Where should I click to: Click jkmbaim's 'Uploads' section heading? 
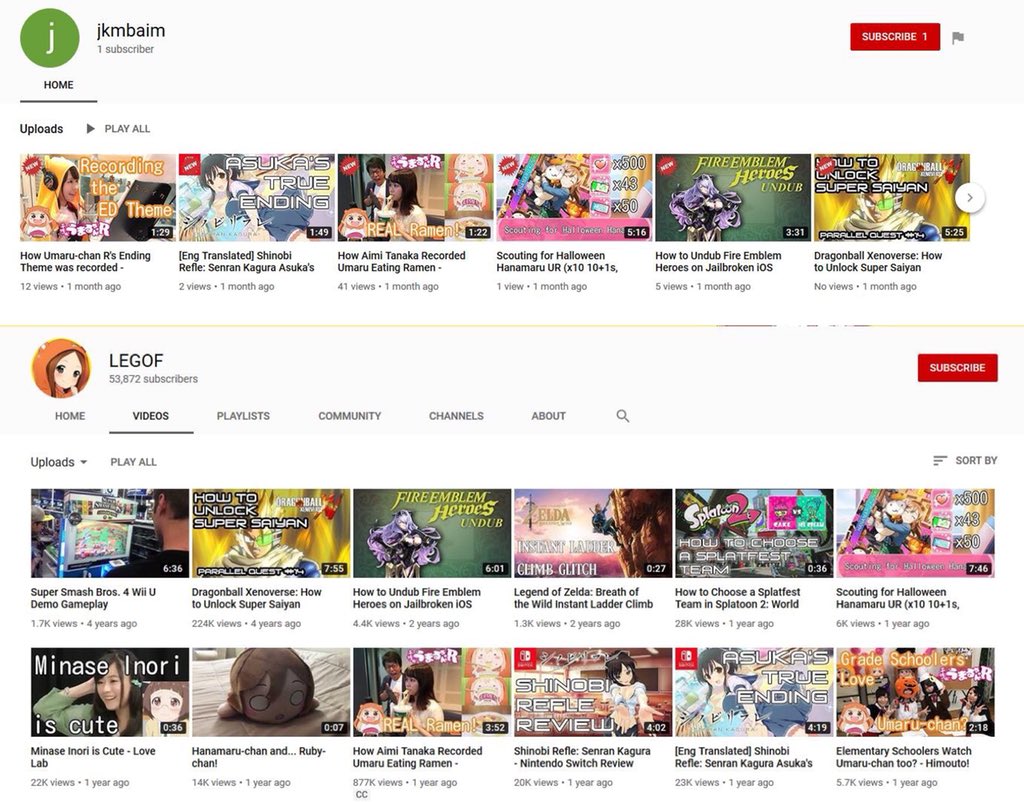pyautogui.click(x=41, y=129)
